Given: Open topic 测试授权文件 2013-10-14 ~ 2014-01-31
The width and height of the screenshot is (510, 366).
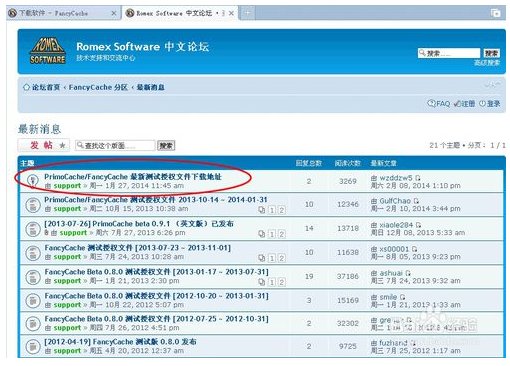Looking at the screenshot, I should coord(156,200).
